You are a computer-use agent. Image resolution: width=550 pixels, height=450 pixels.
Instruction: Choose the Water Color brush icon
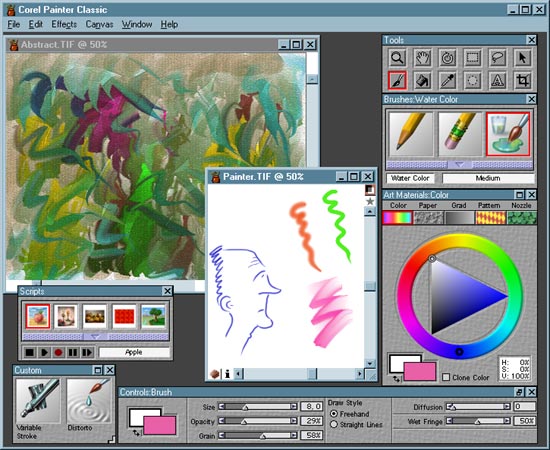click(x=508, y=134)
